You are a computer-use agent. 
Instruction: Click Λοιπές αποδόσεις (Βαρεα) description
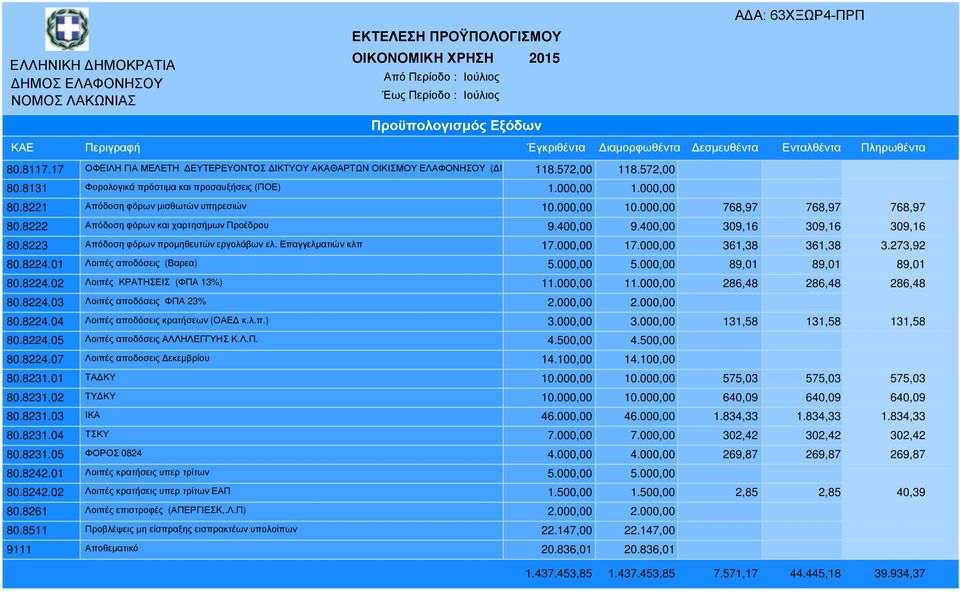tap(141, 263)
